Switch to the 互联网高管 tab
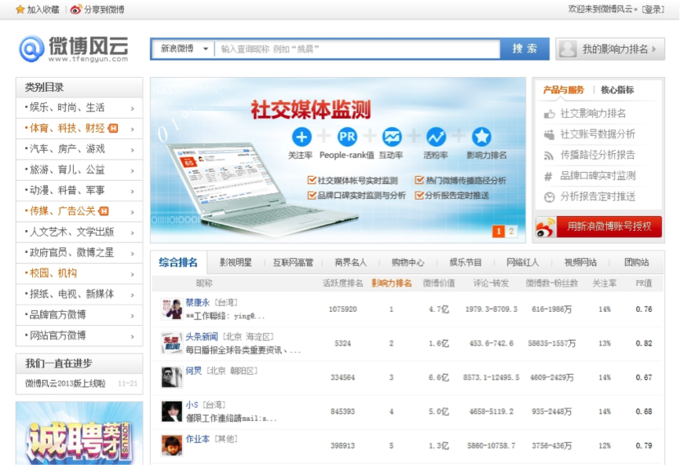Image resolution: width=680 pixels, height=465 pixels. [293, 262]
